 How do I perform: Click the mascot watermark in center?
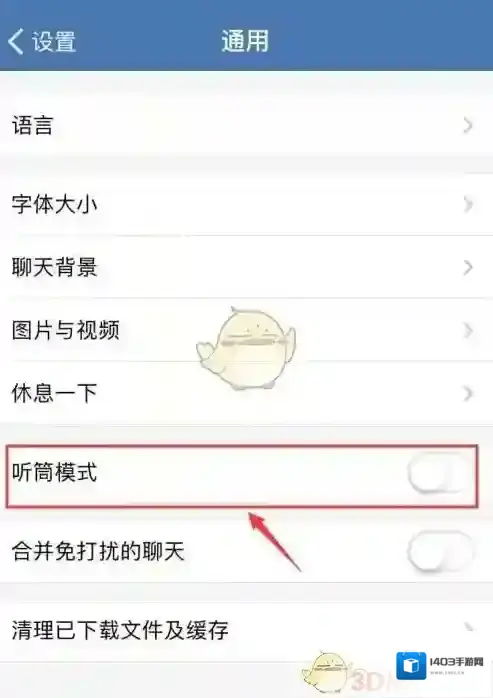(246, 349)
